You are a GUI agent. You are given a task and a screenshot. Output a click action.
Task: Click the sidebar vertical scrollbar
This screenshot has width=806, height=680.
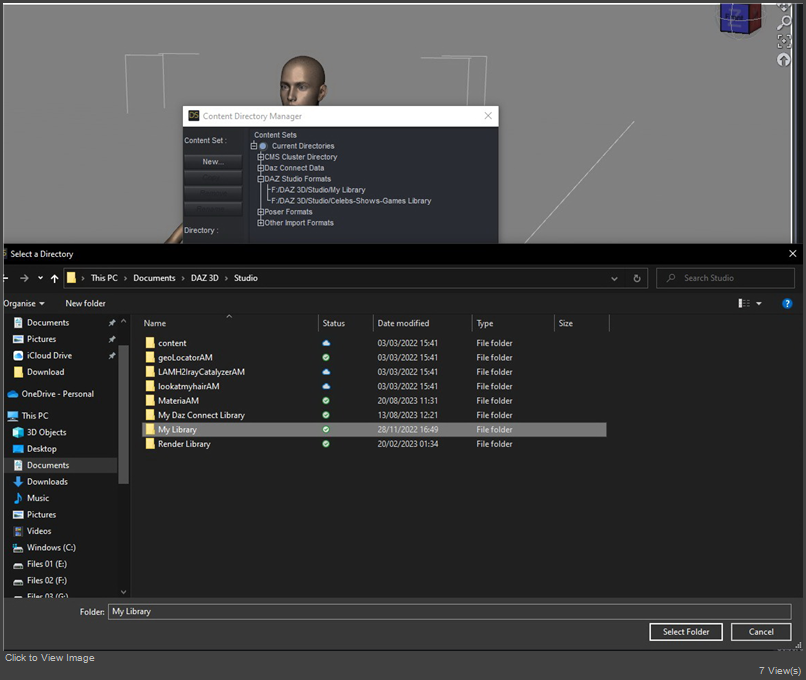tap(123, 414)
